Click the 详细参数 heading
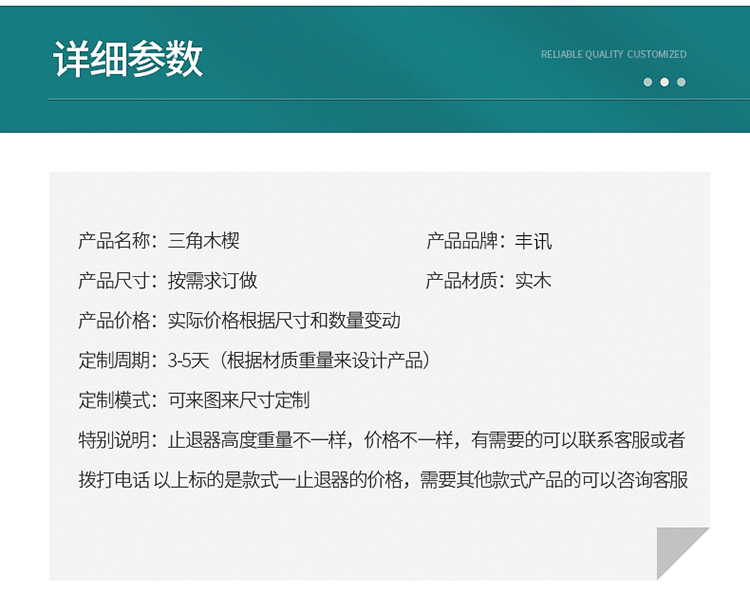The height and width of the screenshot is (610, 750). click(128, 60)
